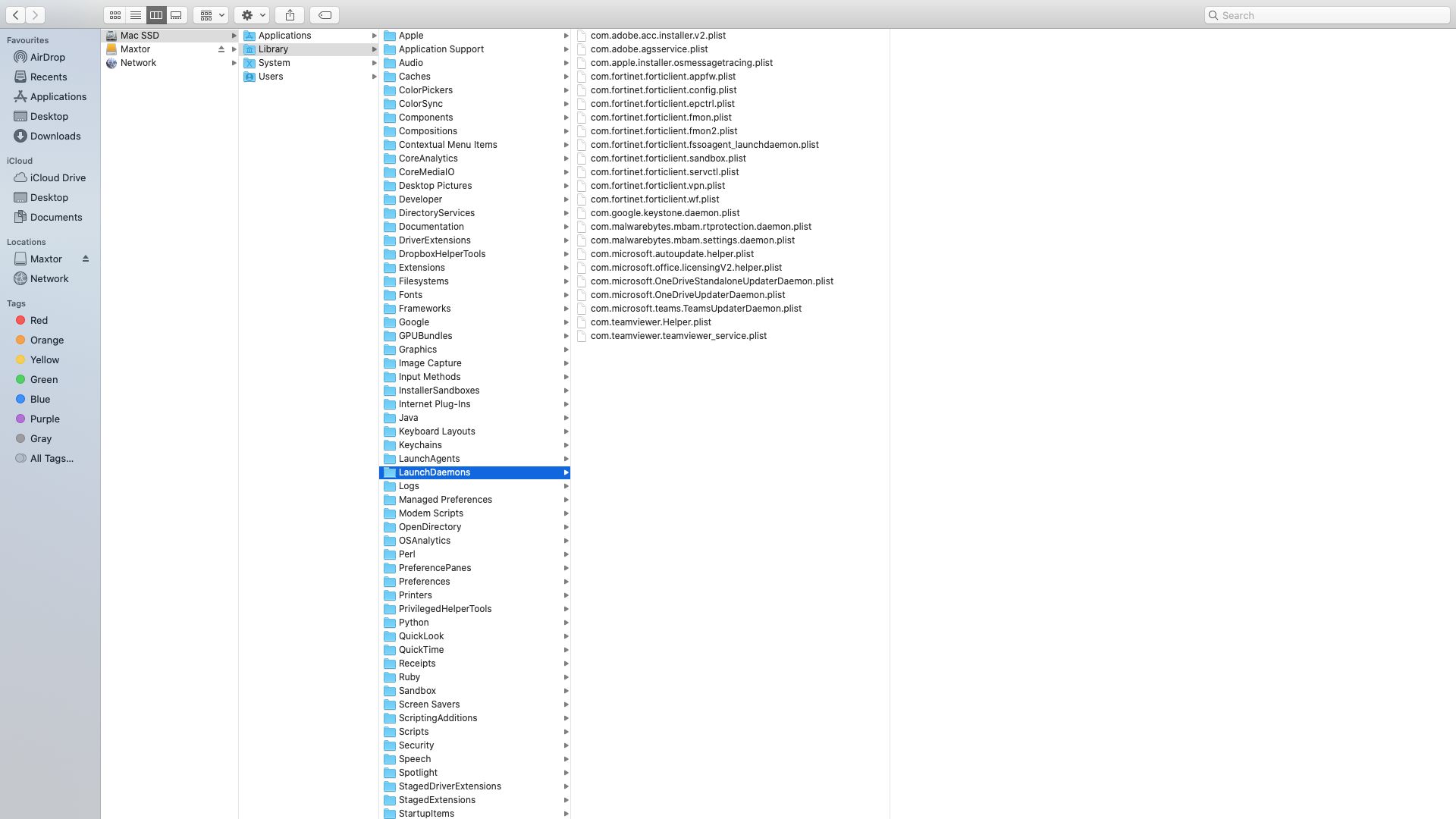Click the Edit Tags toolbar button

coord(325,15)
